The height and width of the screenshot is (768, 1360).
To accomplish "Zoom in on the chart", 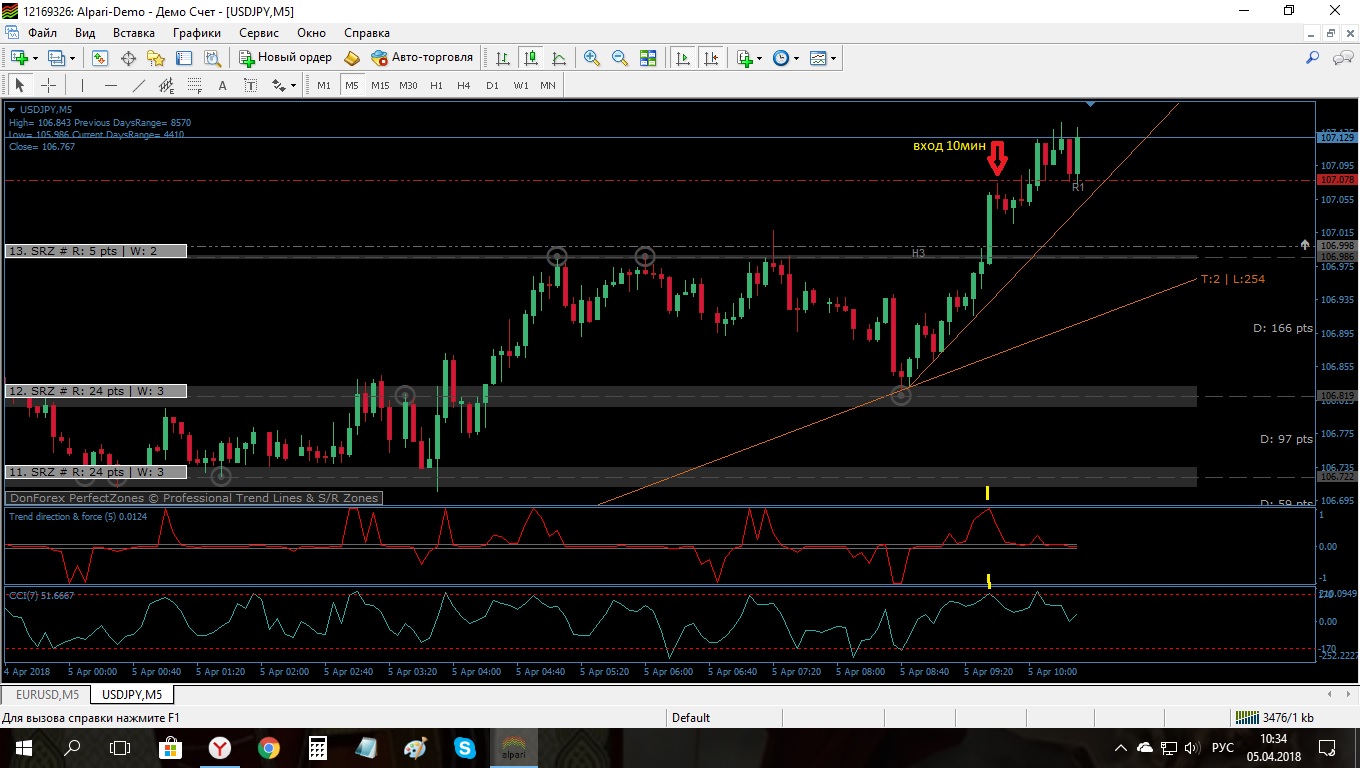I will [591, 58].
